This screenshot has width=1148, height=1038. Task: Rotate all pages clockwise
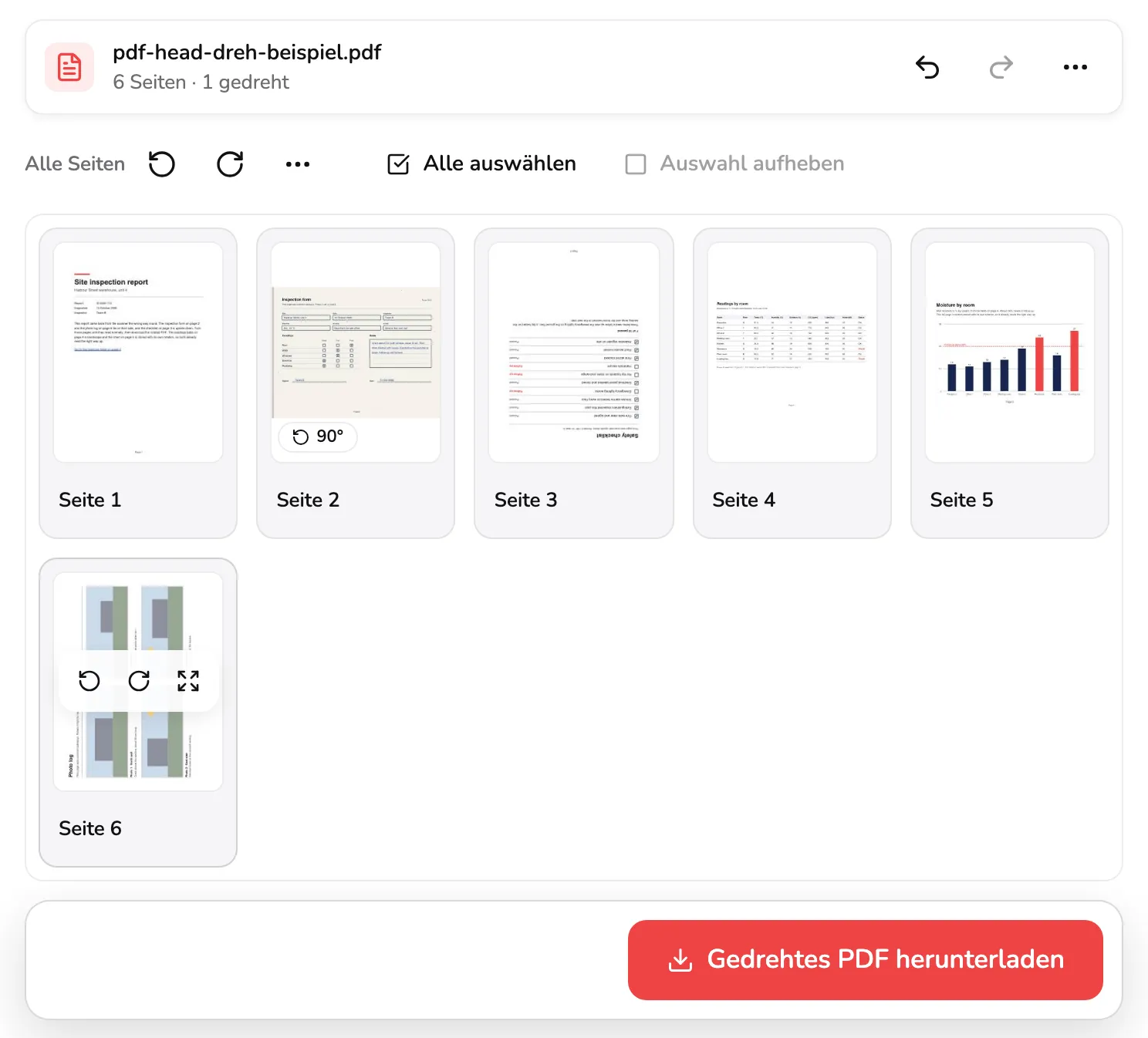click(x=230, y=163)
